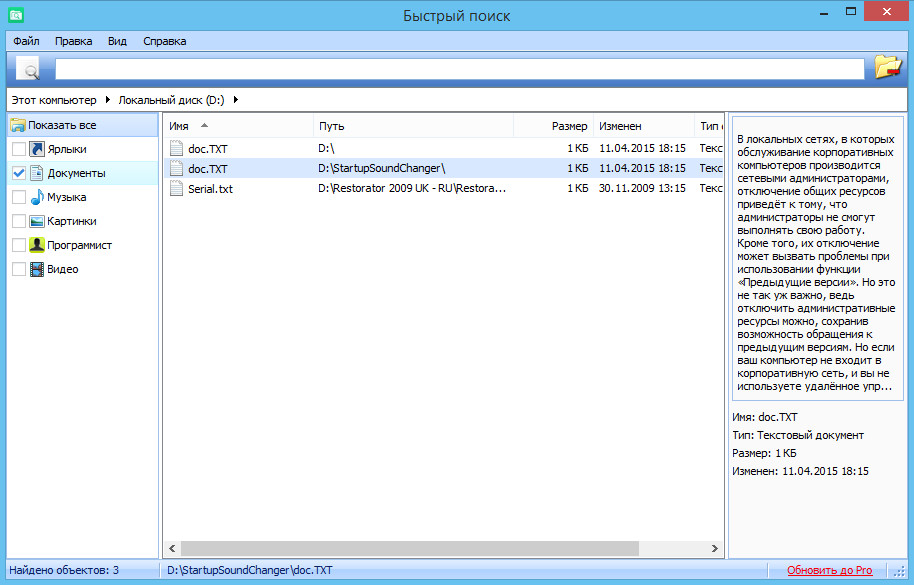Click the Shortcuts (Ярлыки) category icon
914x585 pixels.
[37, 149]
